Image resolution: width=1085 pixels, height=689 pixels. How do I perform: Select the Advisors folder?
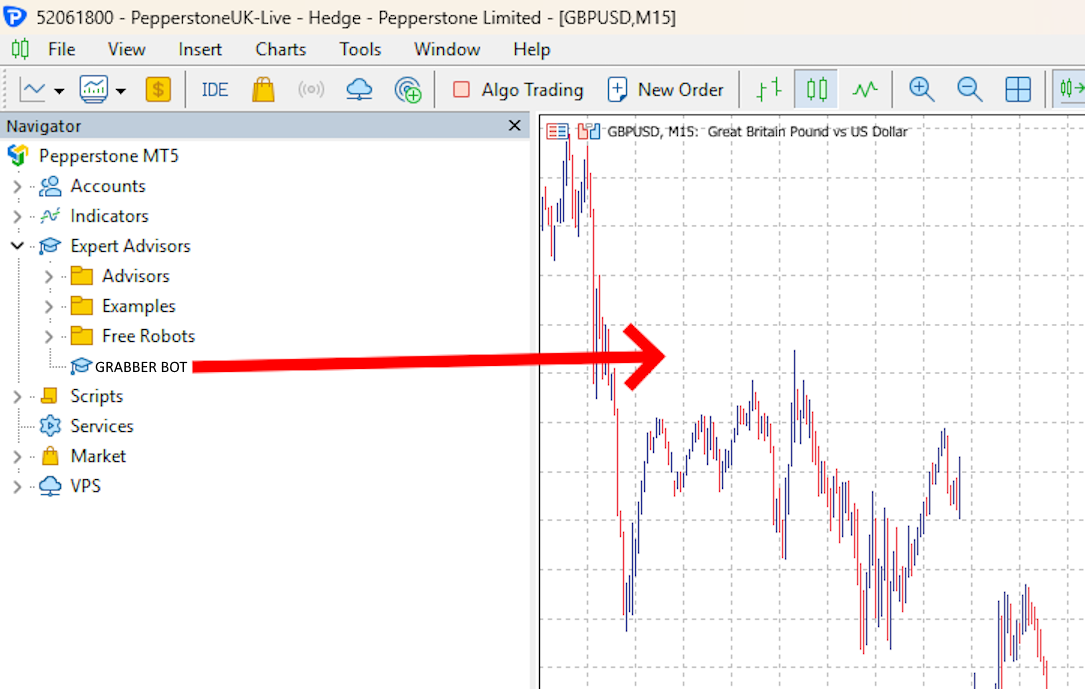[x=136, y=276]
